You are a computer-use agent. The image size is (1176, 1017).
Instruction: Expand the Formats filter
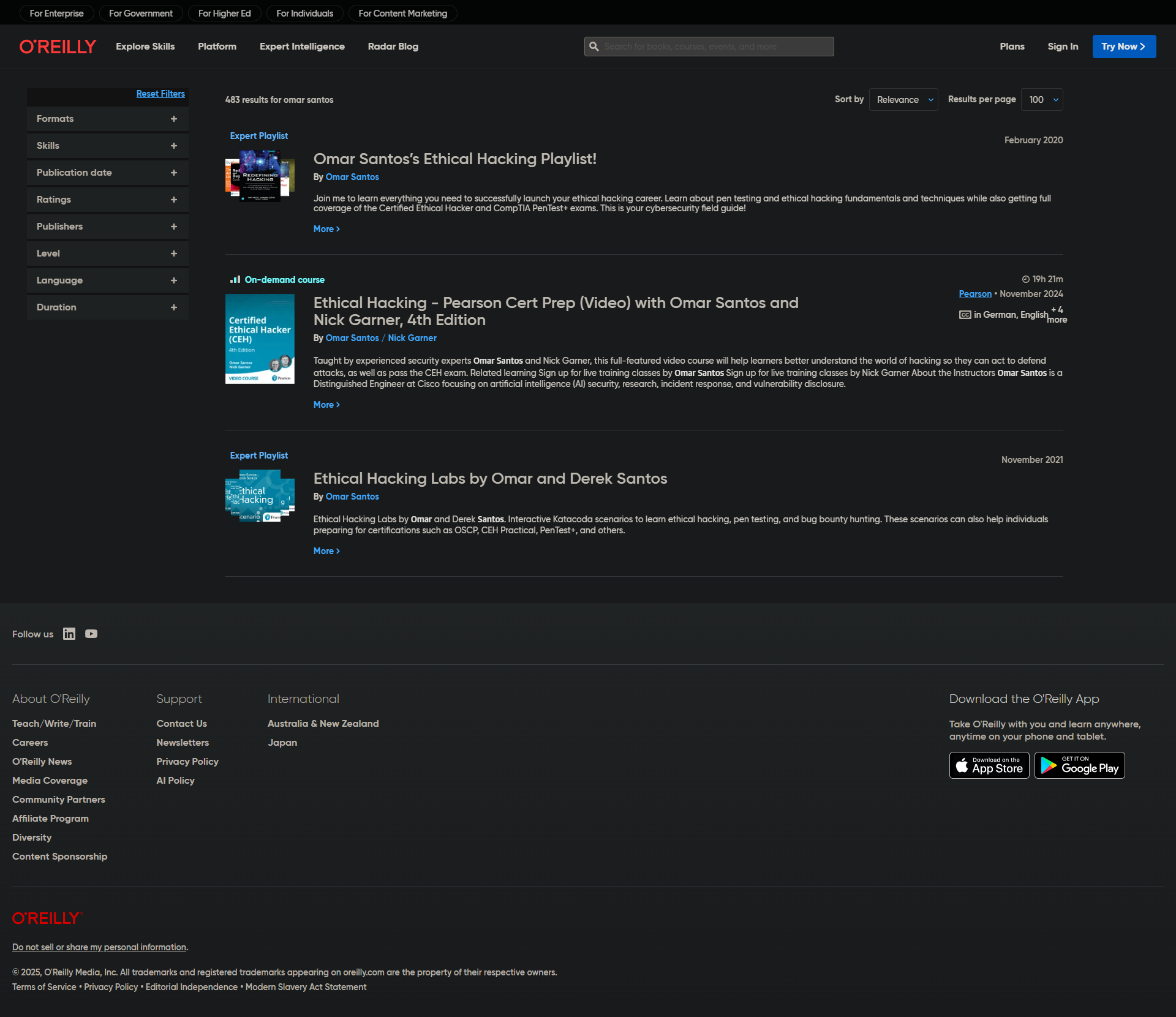click(x=108, y=119)
